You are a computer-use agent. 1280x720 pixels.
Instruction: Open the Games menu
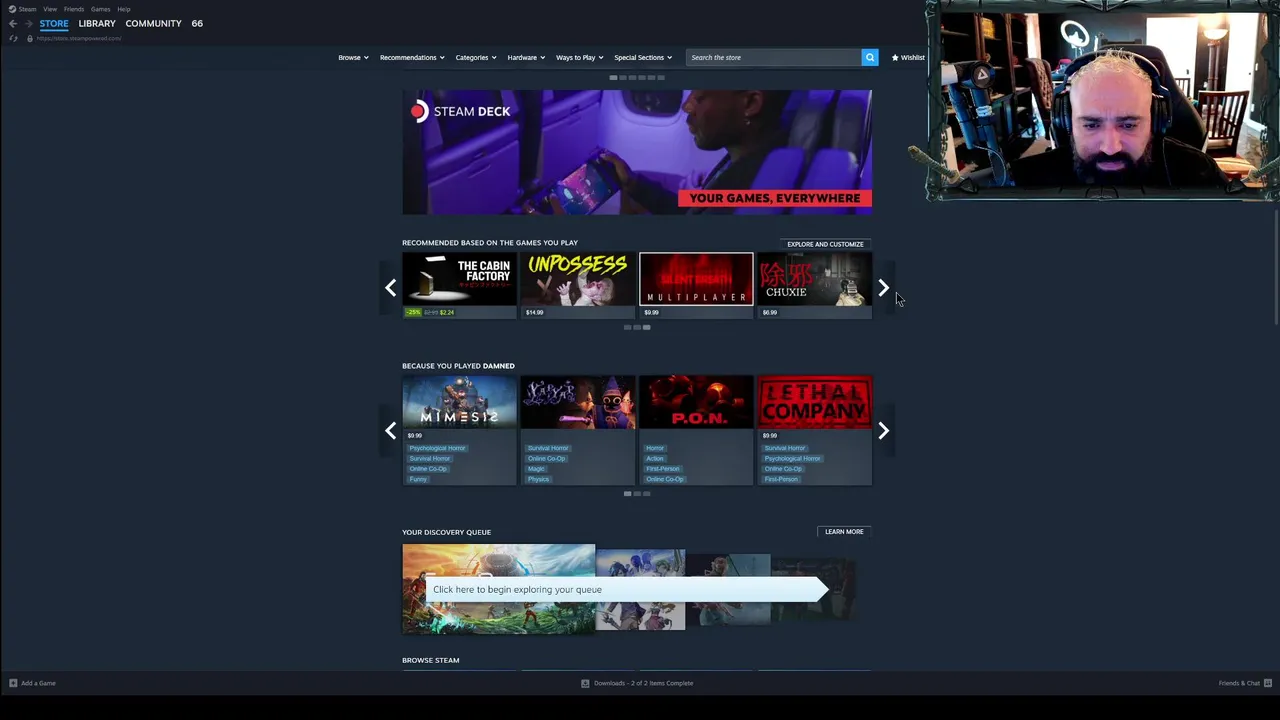pyautogui.click(x=100, y=9)
